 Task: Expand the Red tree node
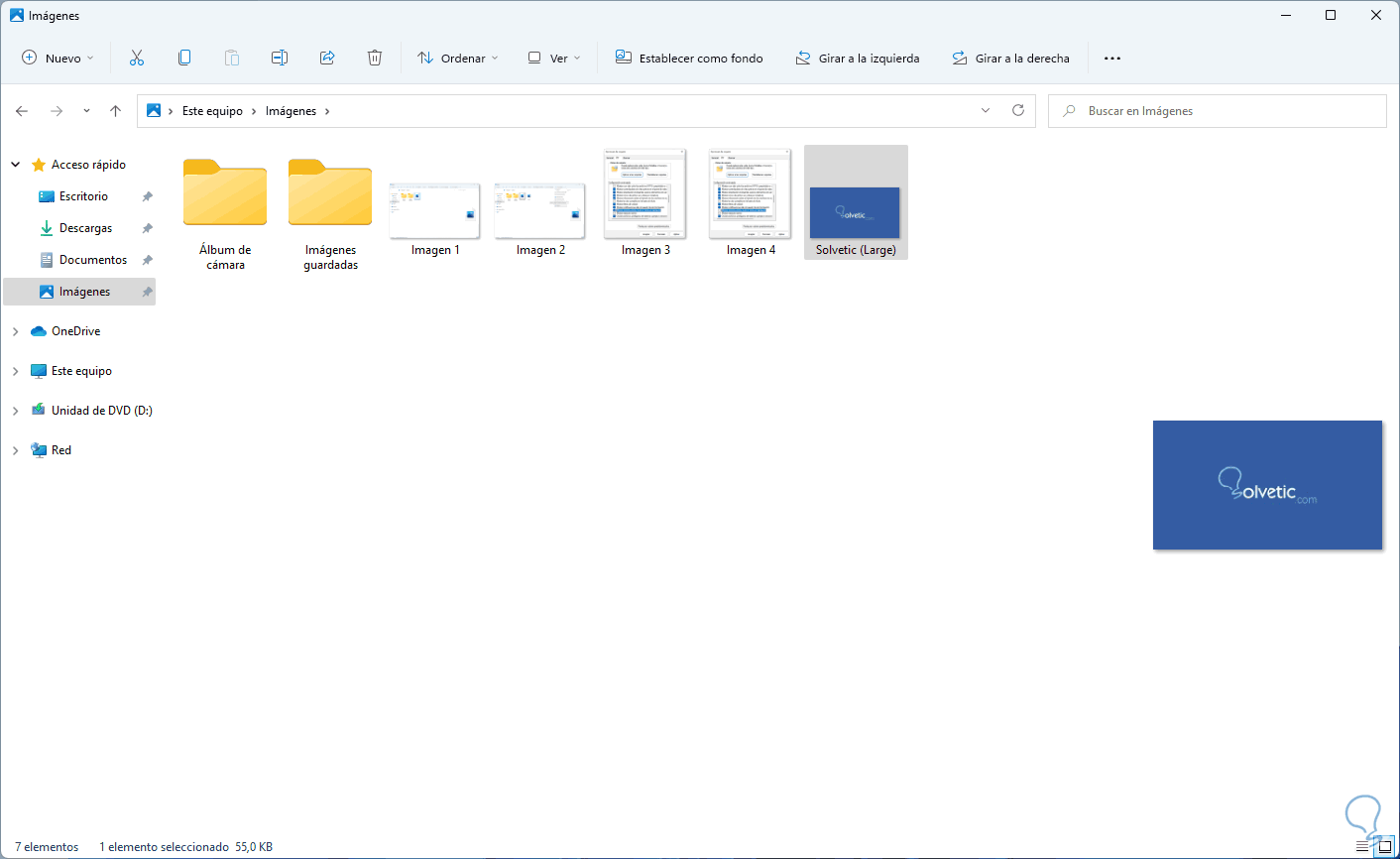(16, 450)
